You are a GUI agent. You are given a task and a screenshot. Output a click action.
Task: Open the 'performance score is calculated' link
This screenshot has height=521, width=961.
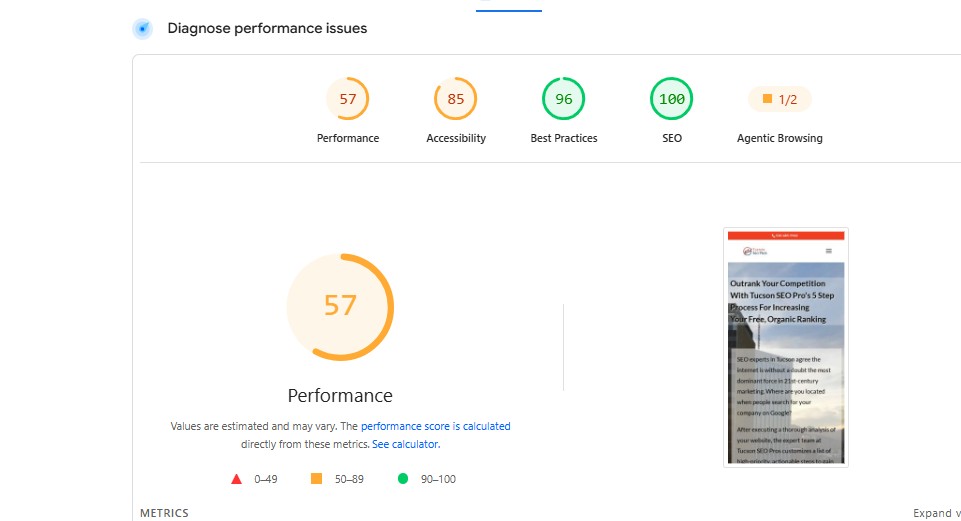coord(435,426)
